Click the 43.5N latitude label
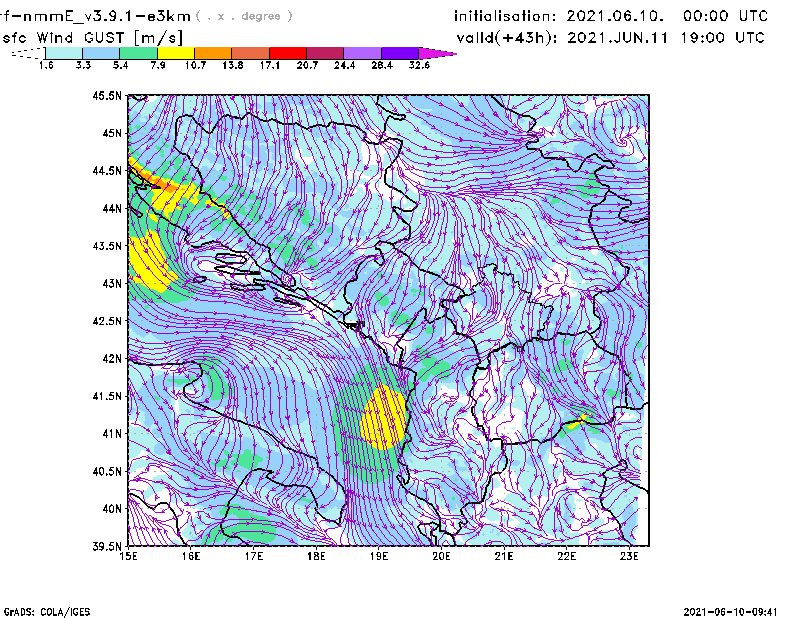This screenshot has width=800, height=618. [107, 246]
